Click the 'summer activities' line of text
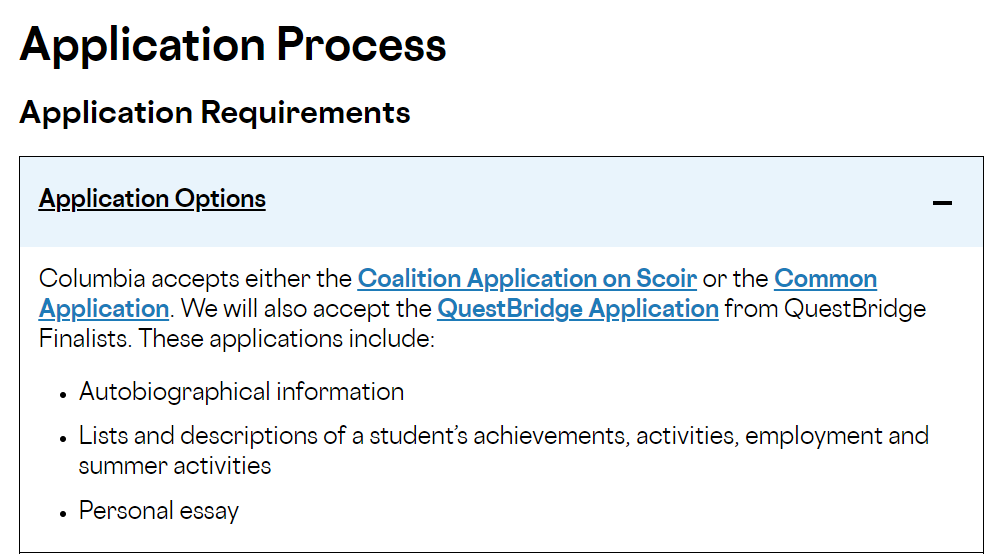Image resolution: width=995 pixels, height=554 pixels. pos(175,466)
